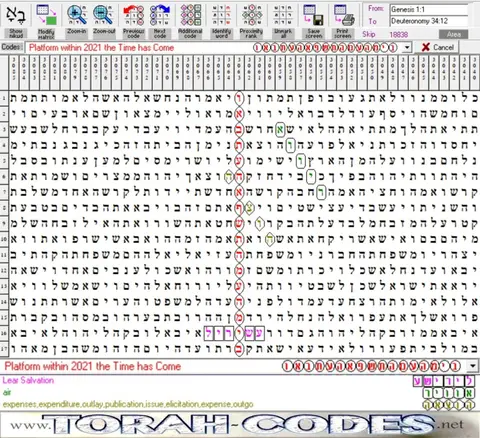Go to the Next code

tap(160, 15)
